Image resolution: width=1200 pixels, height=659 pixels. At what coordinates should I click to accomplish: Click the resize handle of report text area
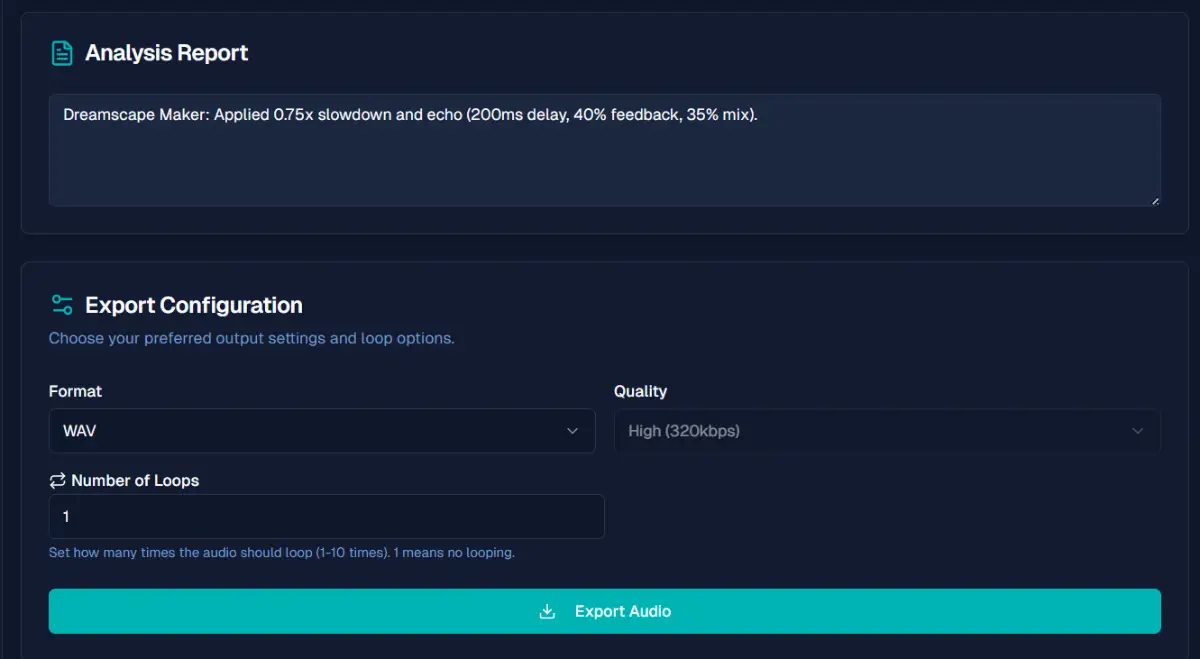point(1155,200)
